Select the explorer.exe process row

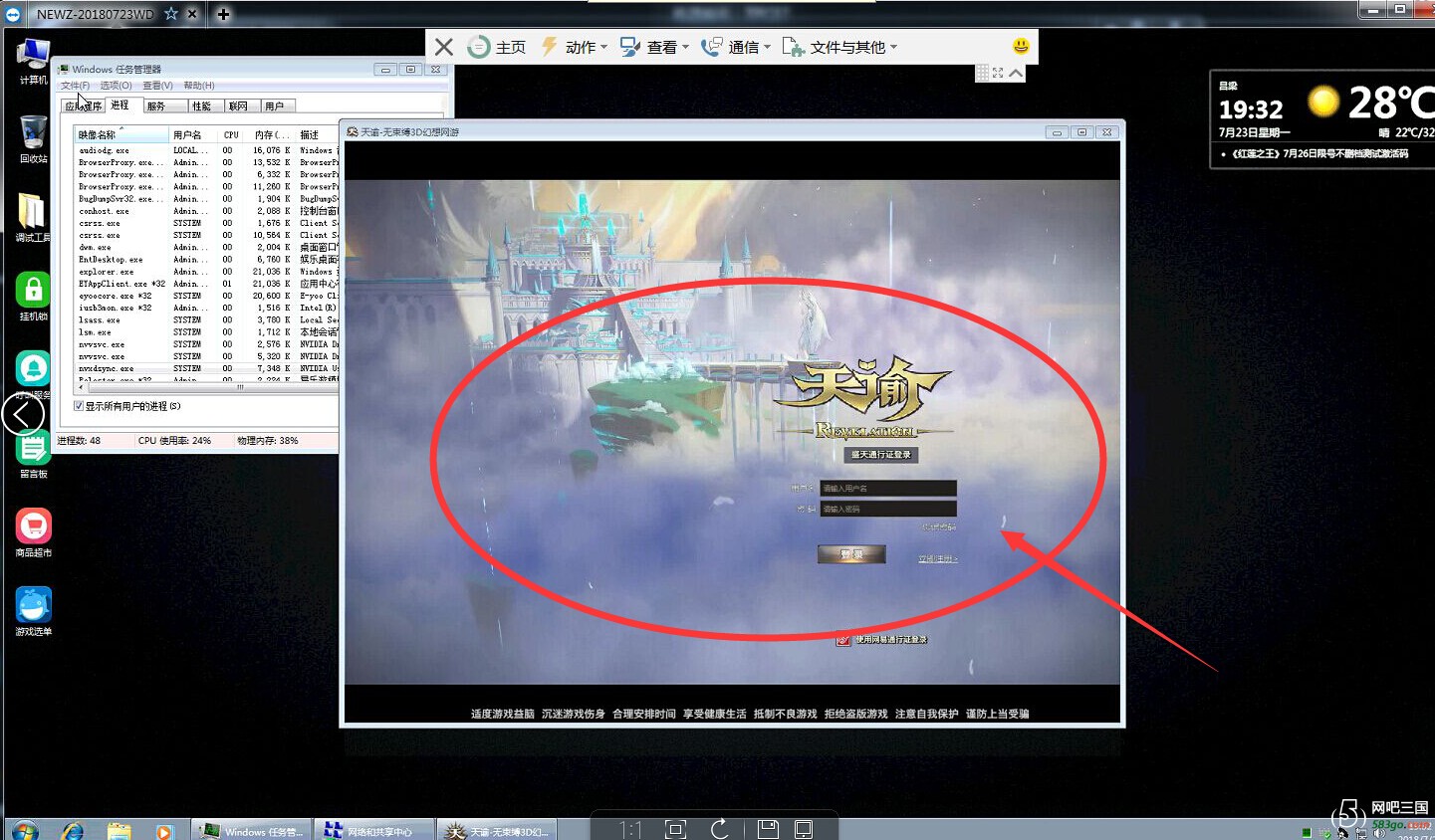tap(206, 271)
